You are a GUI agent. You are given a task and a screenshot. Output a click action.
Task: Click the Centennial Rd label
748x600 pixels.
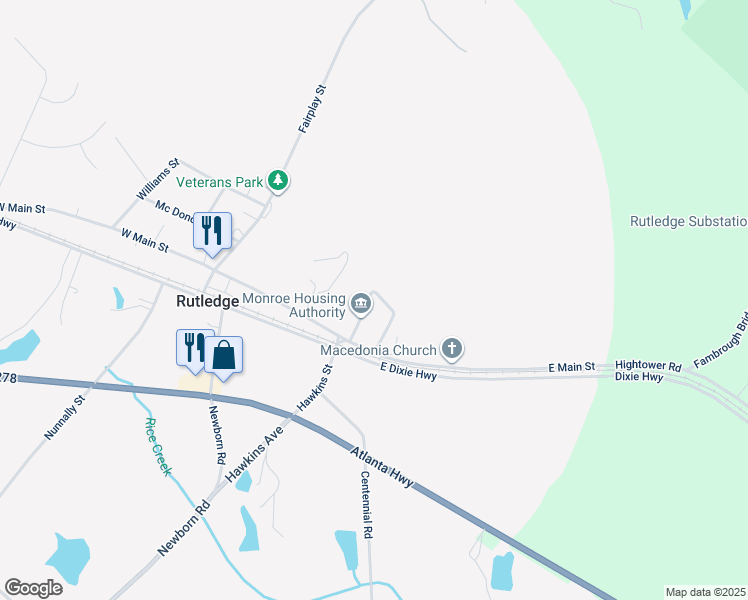366,505
